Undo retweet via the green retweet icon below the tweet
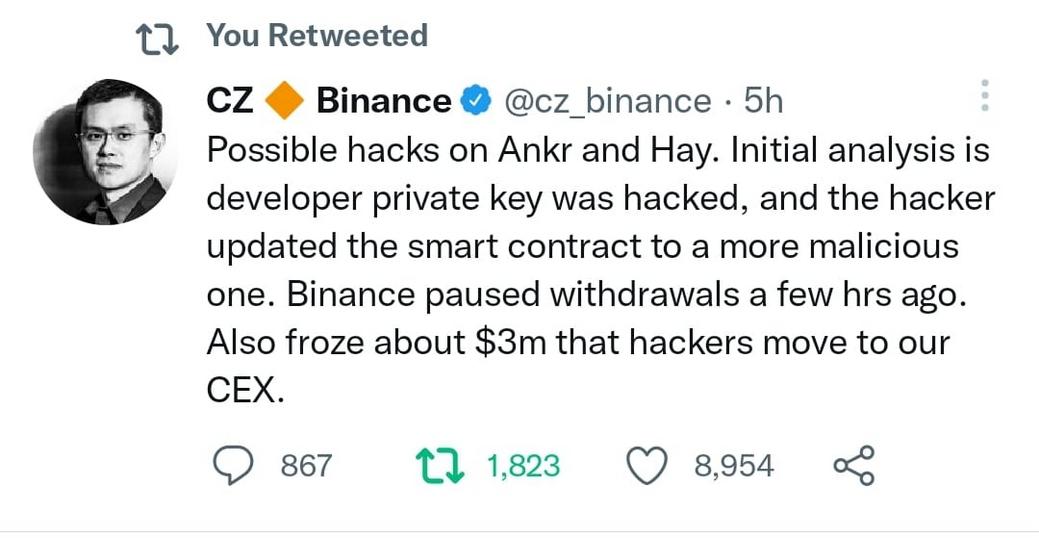 pyautogui.click(x=441, y=465)
